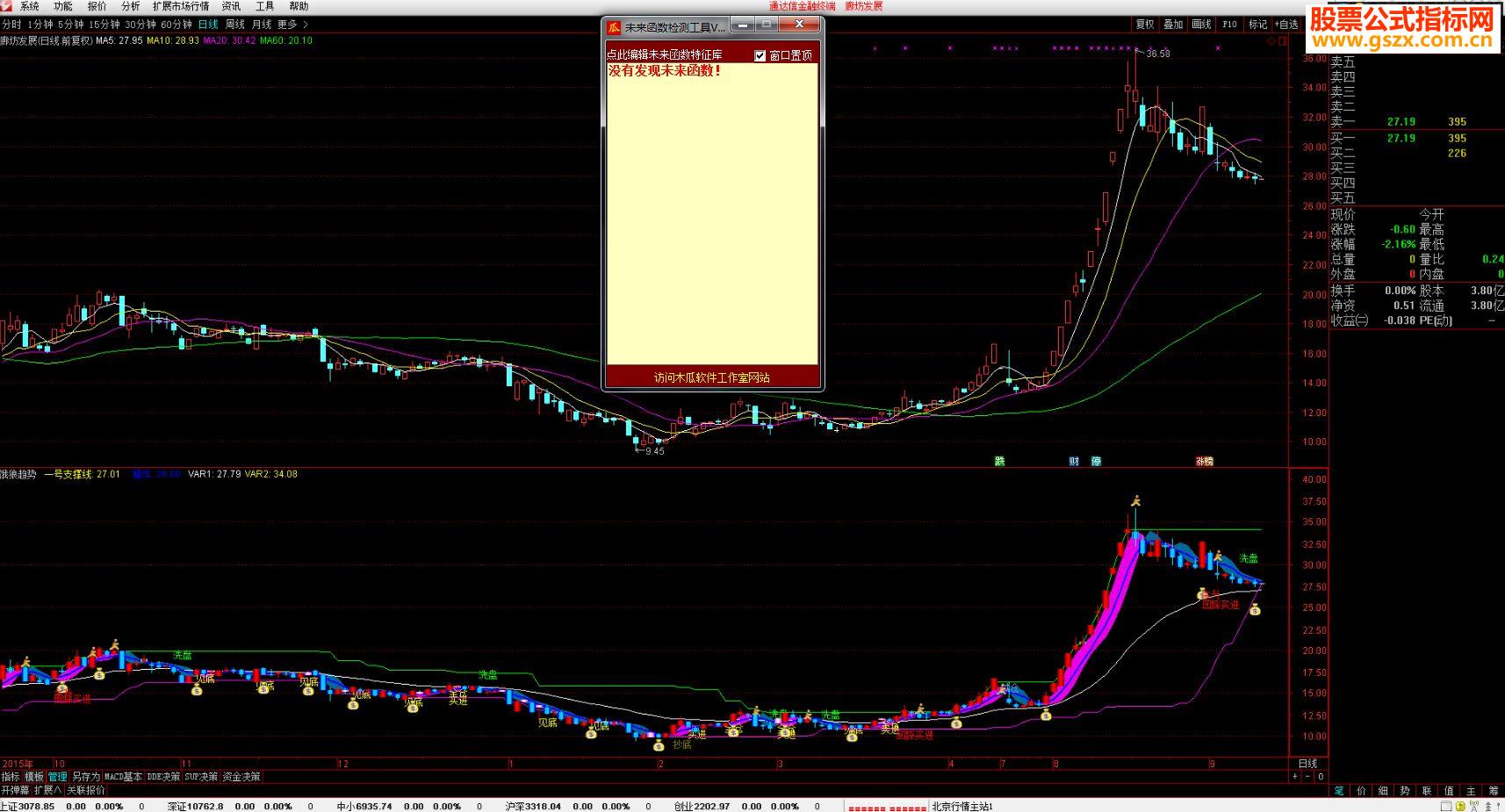
Task: Click the 叠加 overlay button
Action: coord(1173,25)
